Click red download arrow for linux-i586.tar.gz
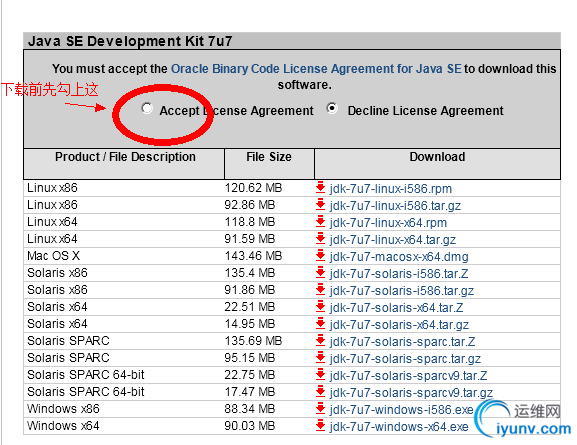This screenshot has width=577, height=445. tap(321, 204)
